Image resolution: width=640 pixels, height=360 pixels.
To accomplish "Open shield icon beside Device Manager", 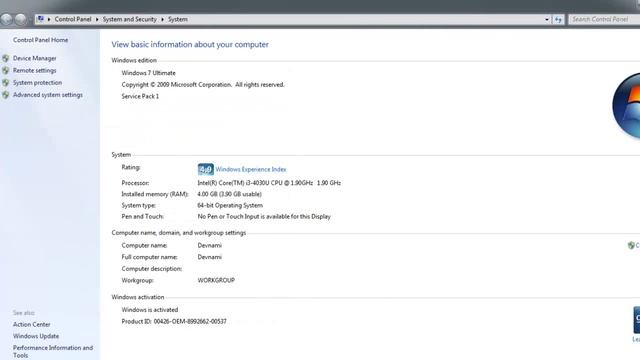I will [x=6, y=58].
